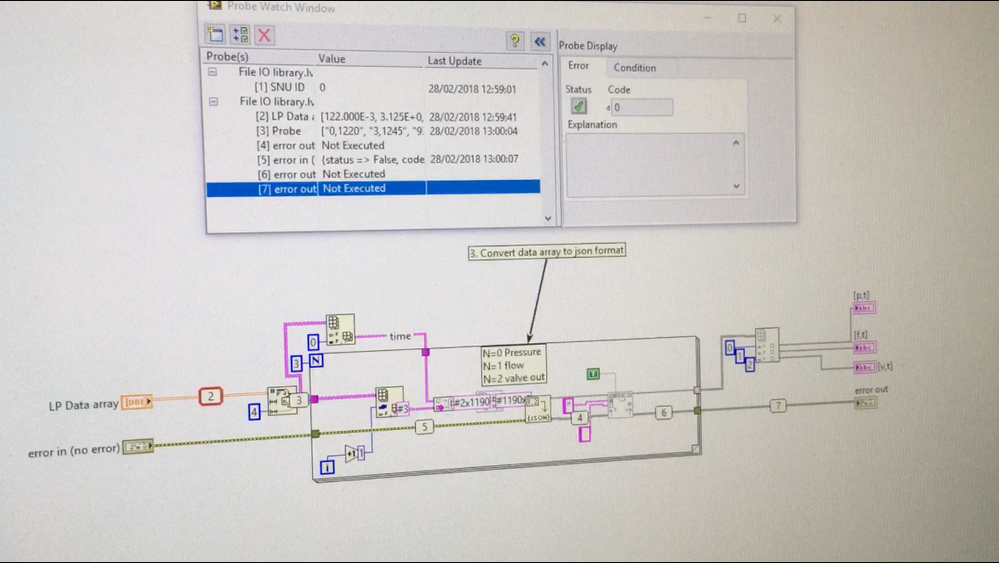
Task: Hide the Probe Display pane with double-arrow
Action: [540, 41]
